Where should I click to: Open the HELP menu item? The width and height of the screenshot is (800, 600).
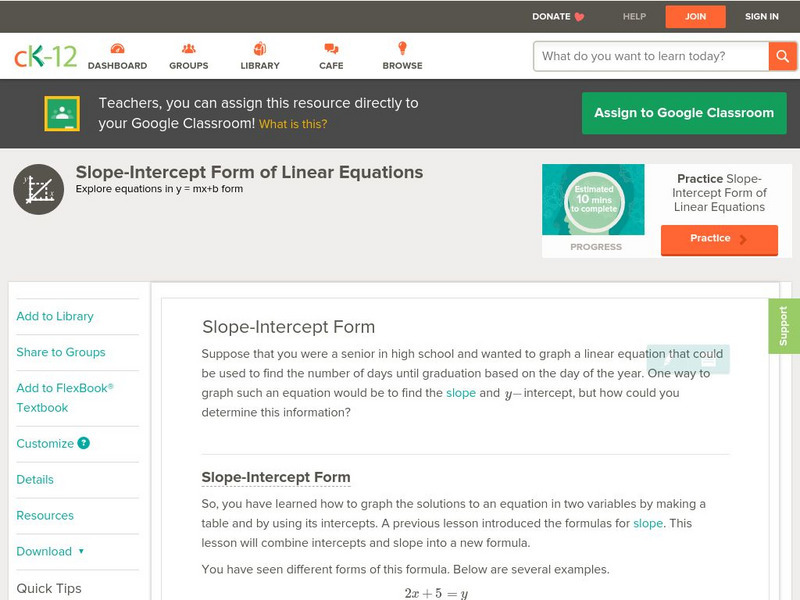click(634, 17)
